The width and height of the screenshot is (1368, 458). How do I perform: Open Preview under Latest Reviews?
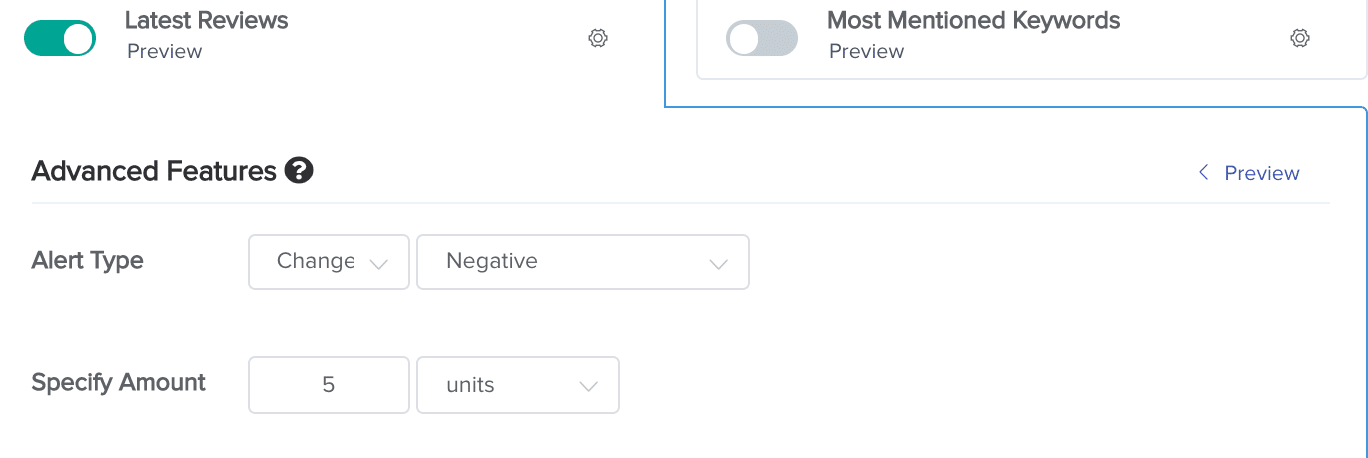point(165,51)
